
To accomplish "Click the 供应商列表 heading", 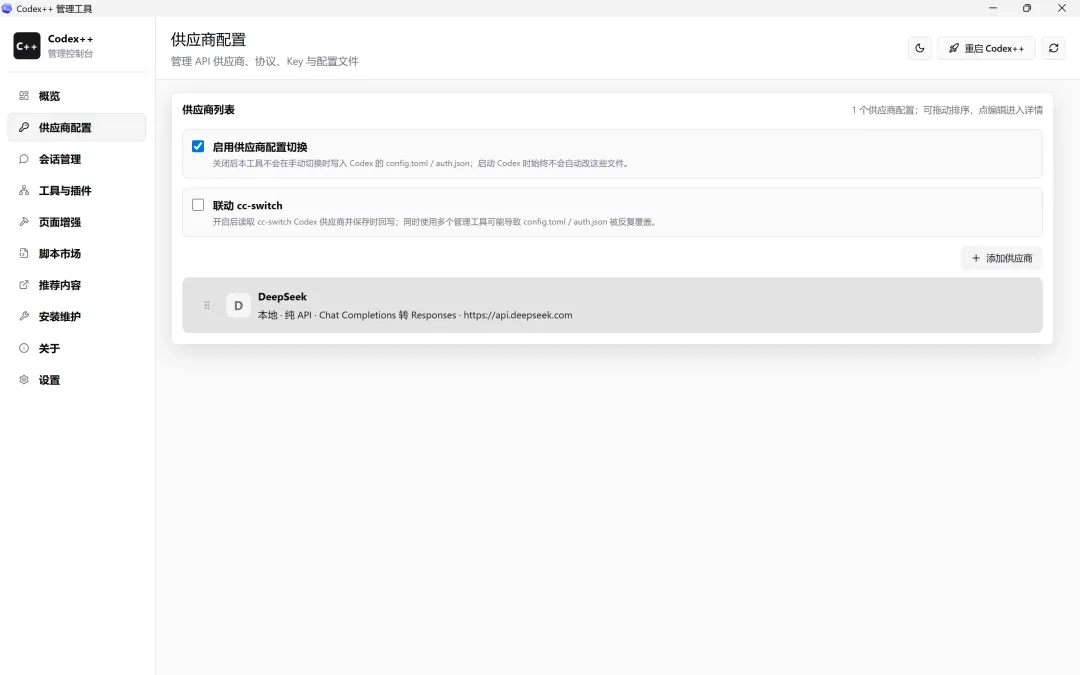I will pos(208,110).
